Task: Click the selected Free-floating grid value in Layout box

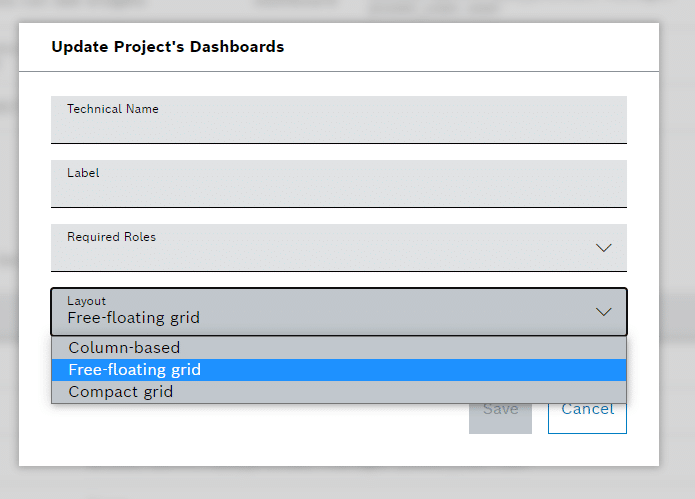Action: (x=133, y=318)
